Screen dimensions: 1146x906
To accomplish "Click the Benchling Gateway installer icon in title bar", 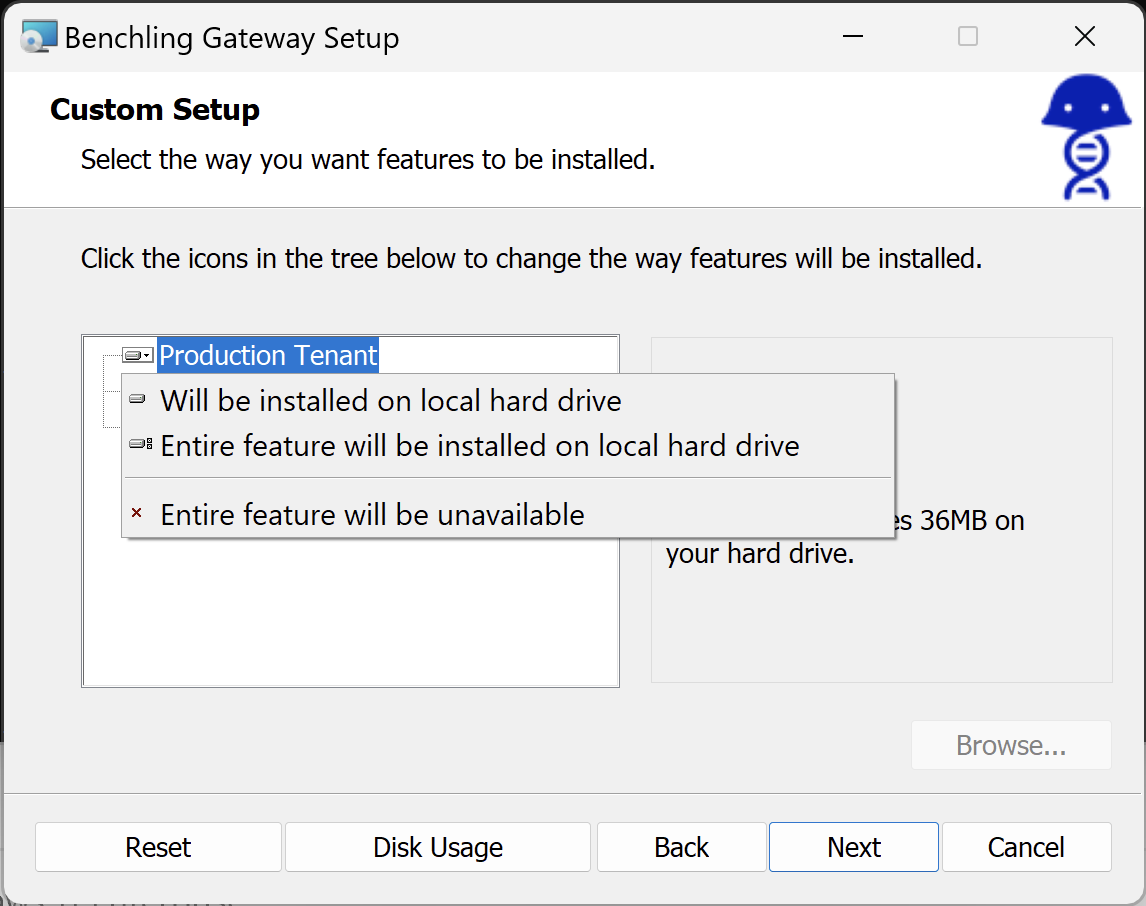I will (38, 37).
